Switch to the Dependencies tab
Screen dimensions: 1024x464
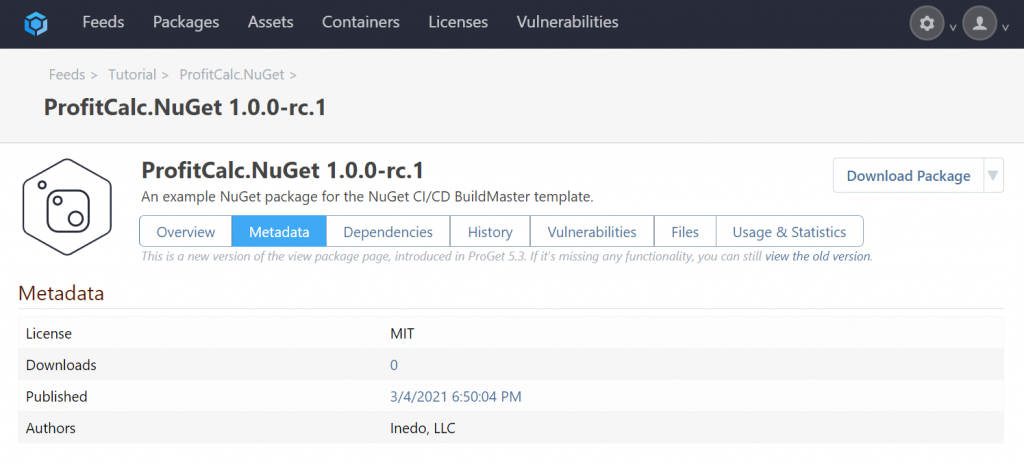pyautogui.click(x=388, y=232)
